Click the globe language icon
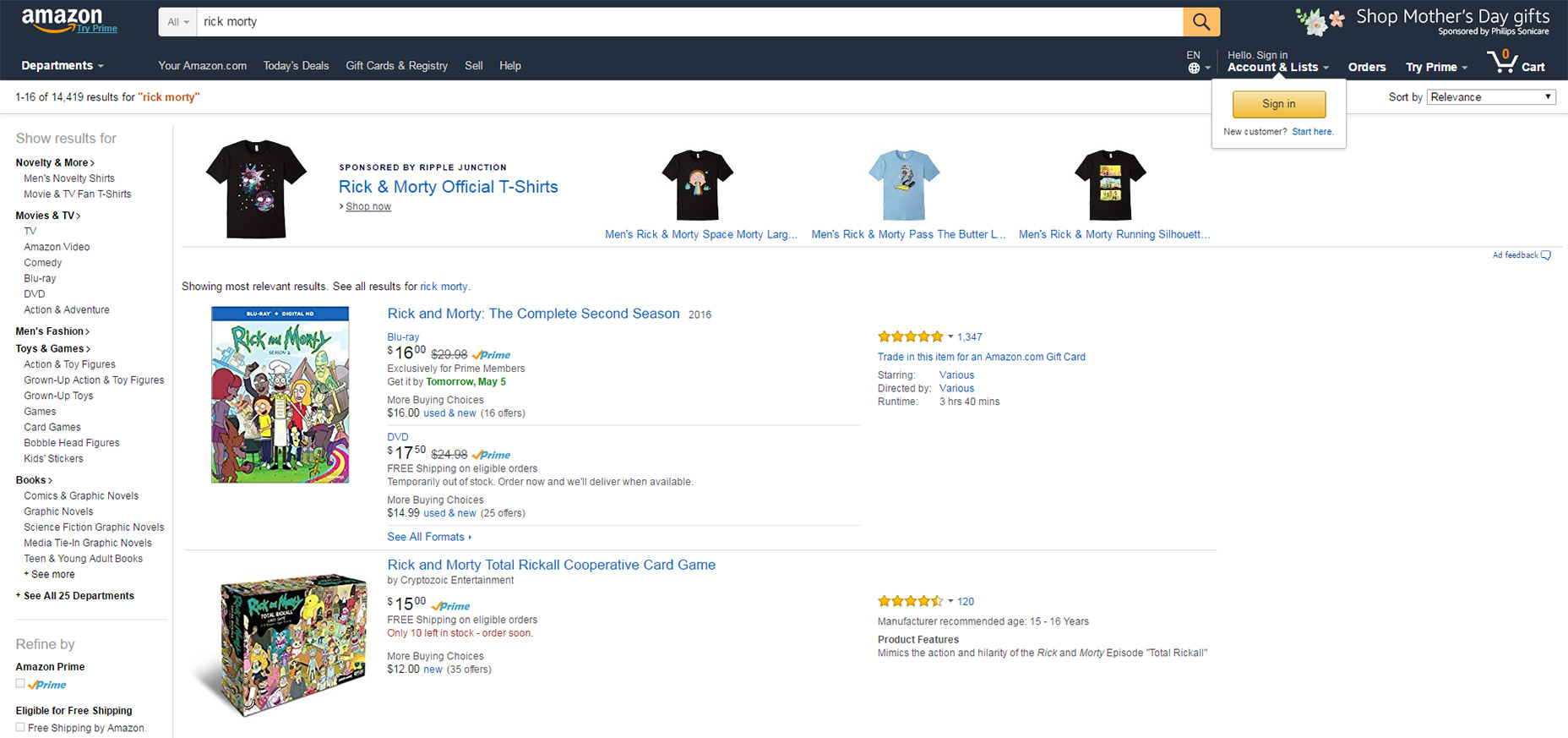The width and height of the screenshot is (1568, 738). coord(1194,68)
